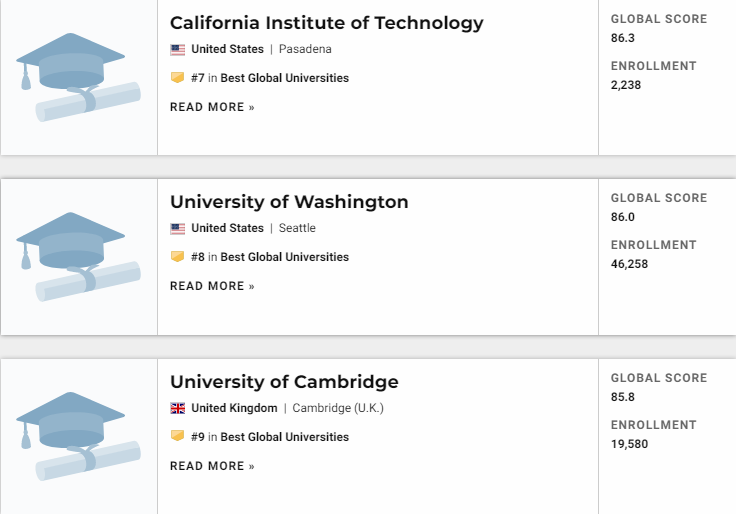
Task: Click Caltech's Best Global Universities ranking link
Action: click(x=285, y=78)
